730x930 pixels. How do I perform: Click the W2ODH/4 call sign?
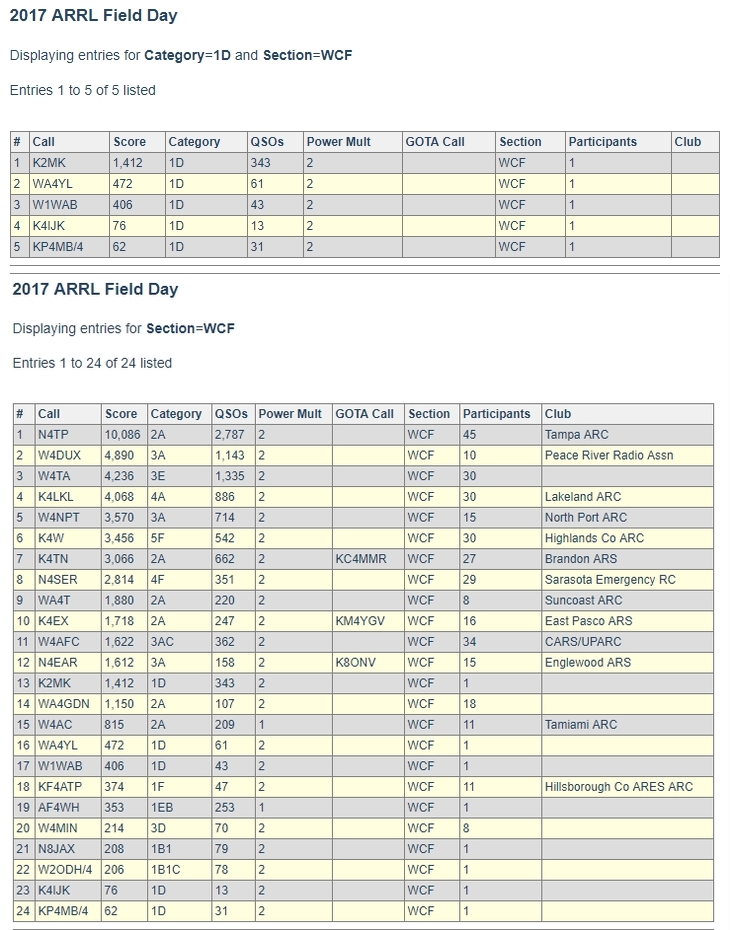point(65,870)
